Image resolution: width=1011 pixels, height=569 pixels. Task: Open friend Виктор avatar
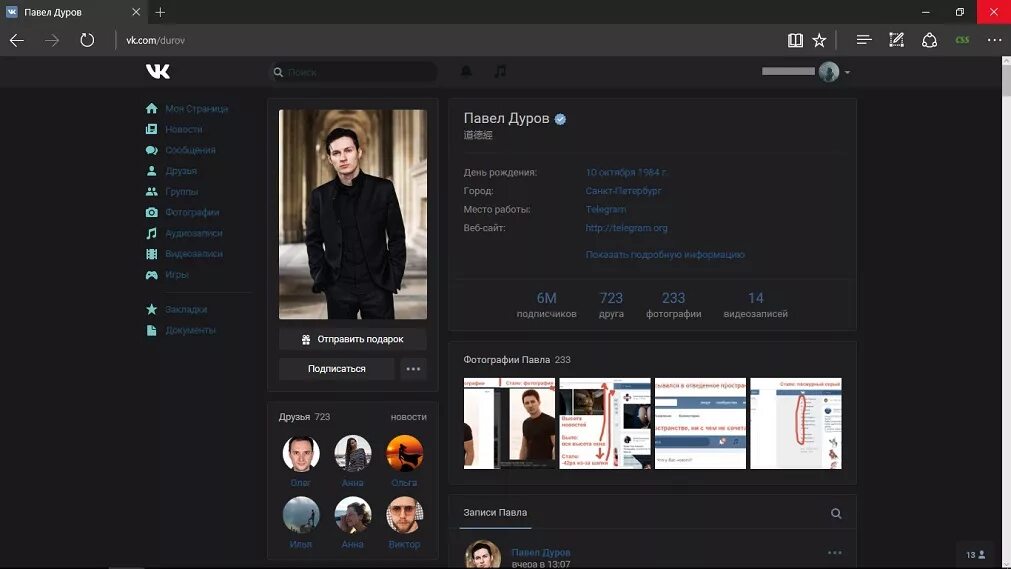click(404, 515)
